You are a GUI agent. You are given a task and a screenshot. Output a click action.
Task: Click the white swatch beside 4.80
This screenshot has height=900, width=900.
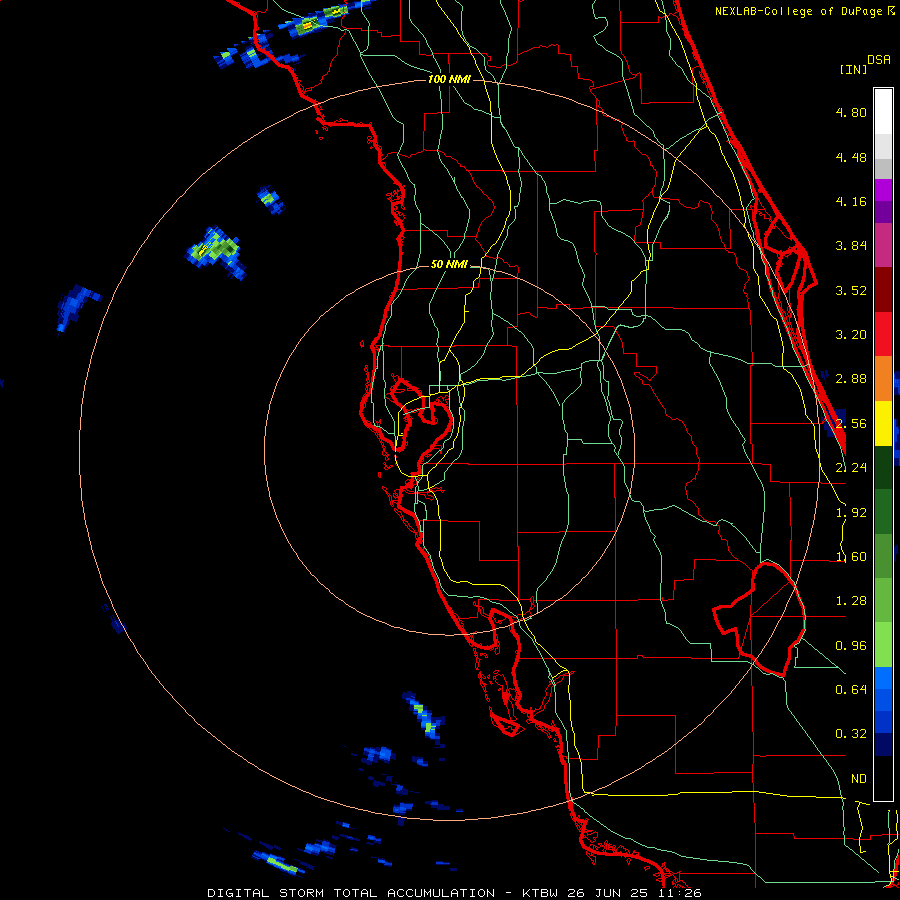click(x=883, y=111)
